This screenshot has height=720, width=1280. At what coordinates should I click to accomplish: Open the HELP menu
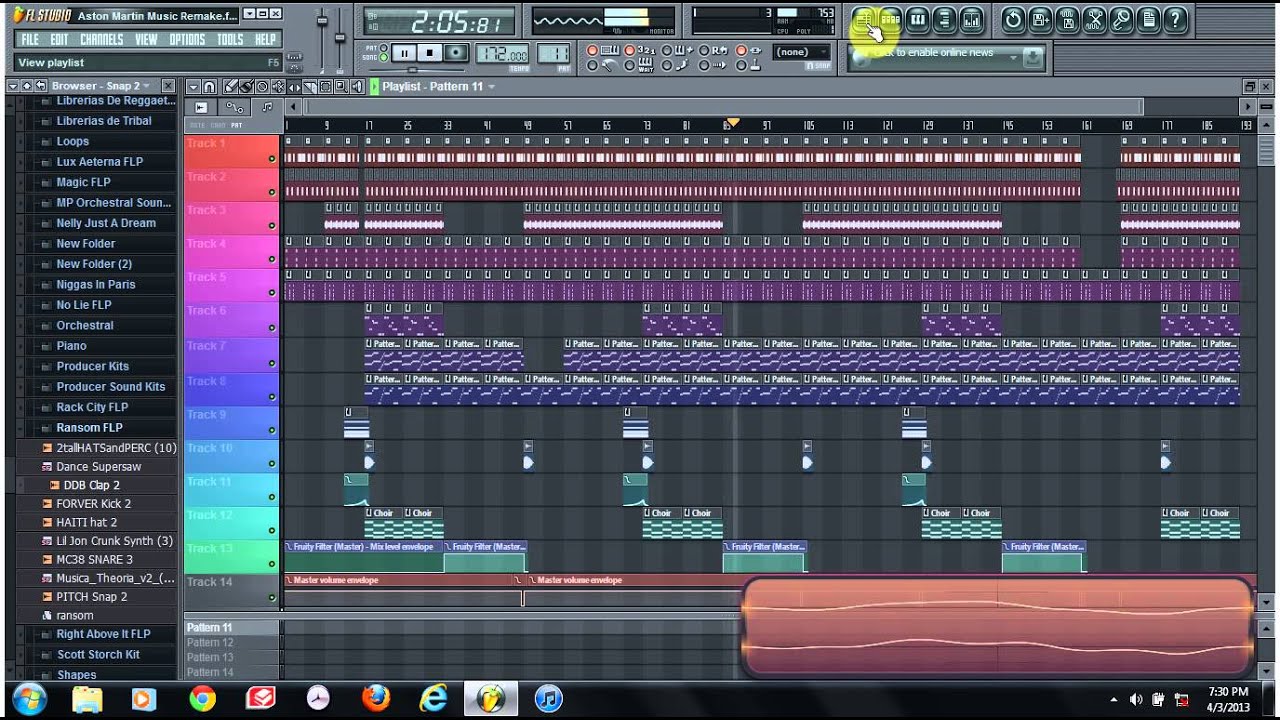tap(265, 40)
